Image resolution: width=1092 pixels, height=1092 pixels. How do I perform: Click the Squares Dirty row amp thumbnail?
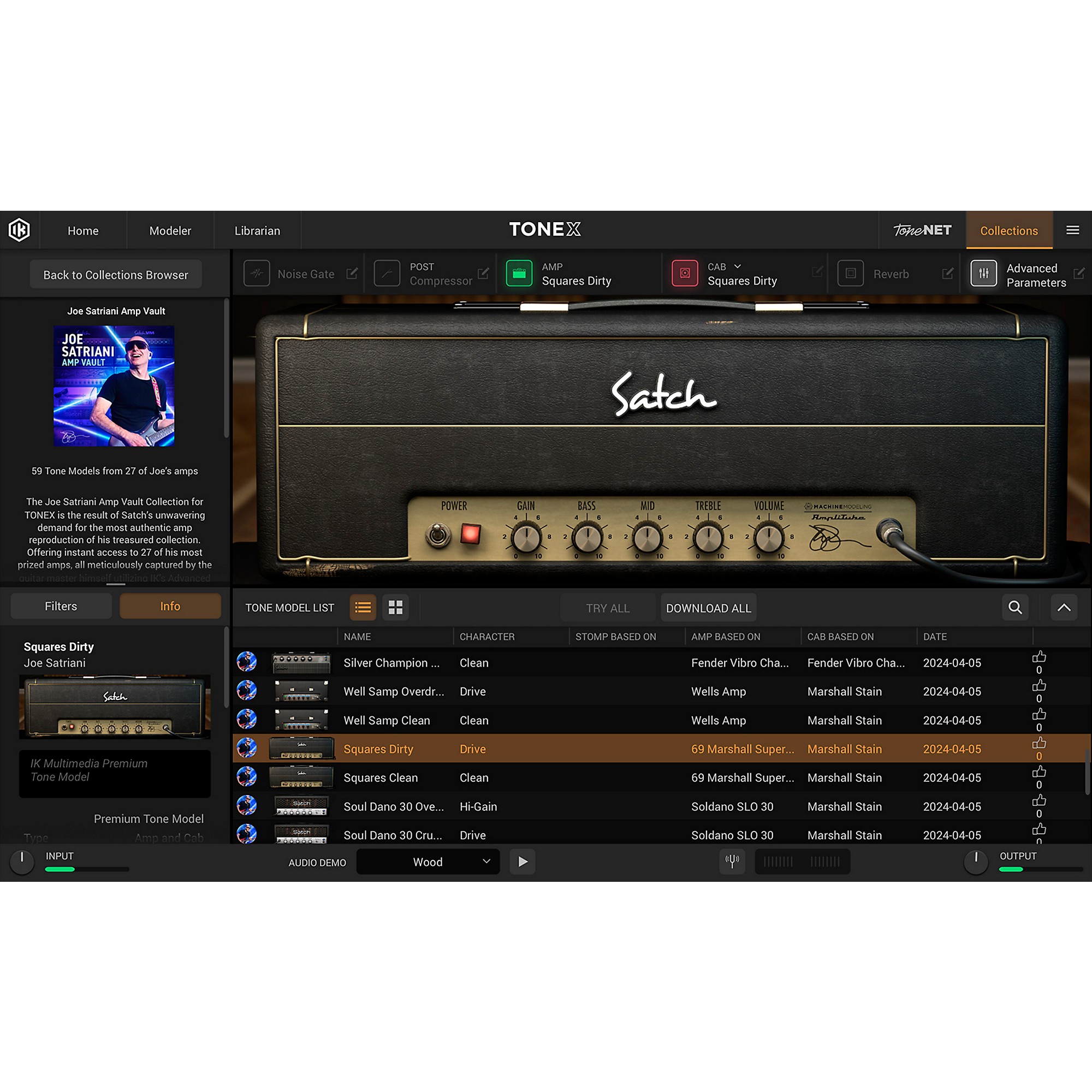click(301, 749)
